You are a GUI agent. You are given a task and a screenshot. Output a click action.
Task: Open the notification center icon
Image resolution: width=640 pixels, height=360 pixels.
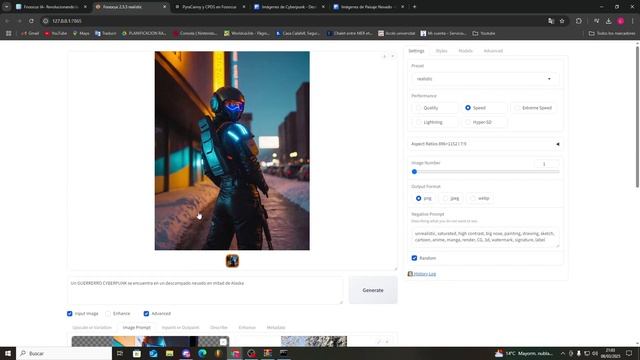(629, 353)
